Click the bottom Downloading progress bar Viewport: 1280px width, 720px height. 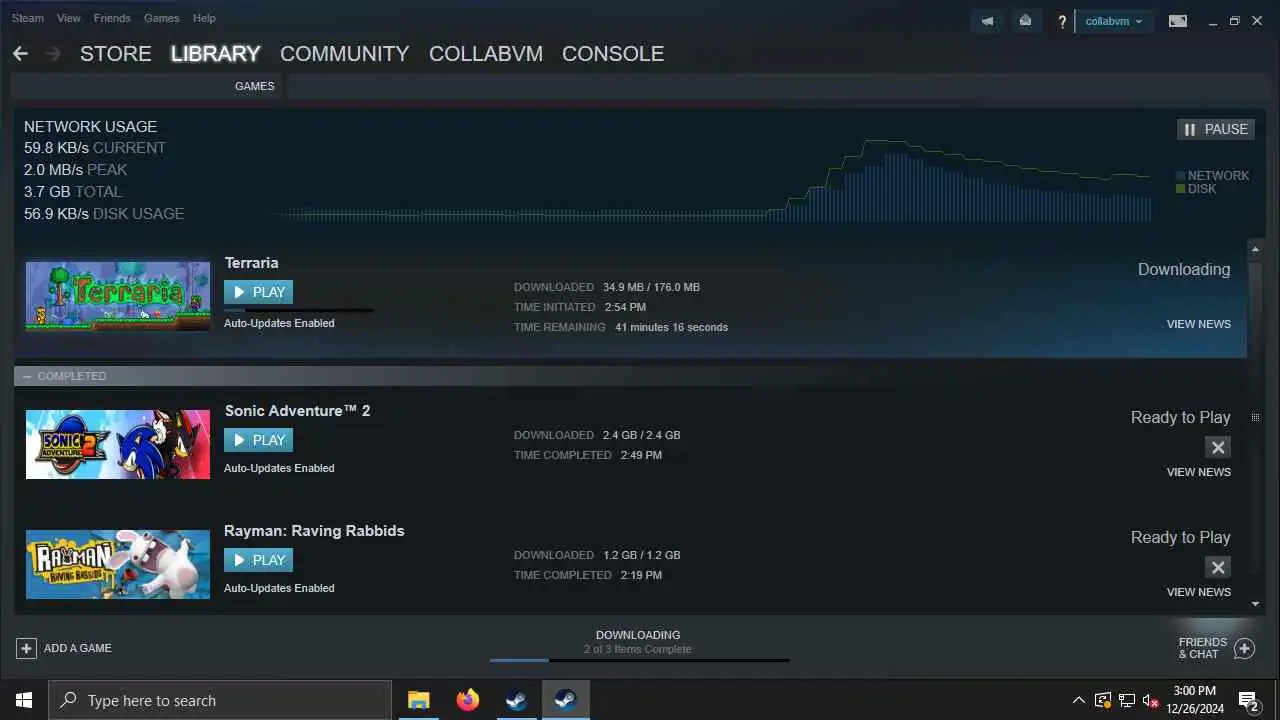tap(639, 660)
